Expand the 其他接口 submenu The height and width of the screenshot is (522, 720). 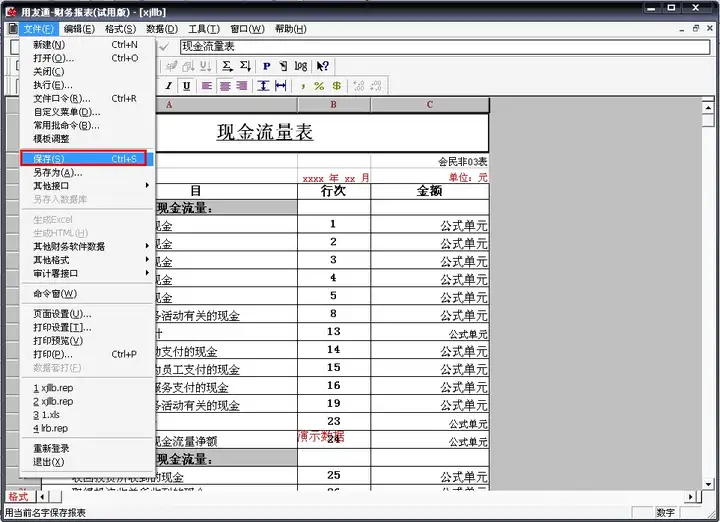pyautogui.click(x=87, y=186)
